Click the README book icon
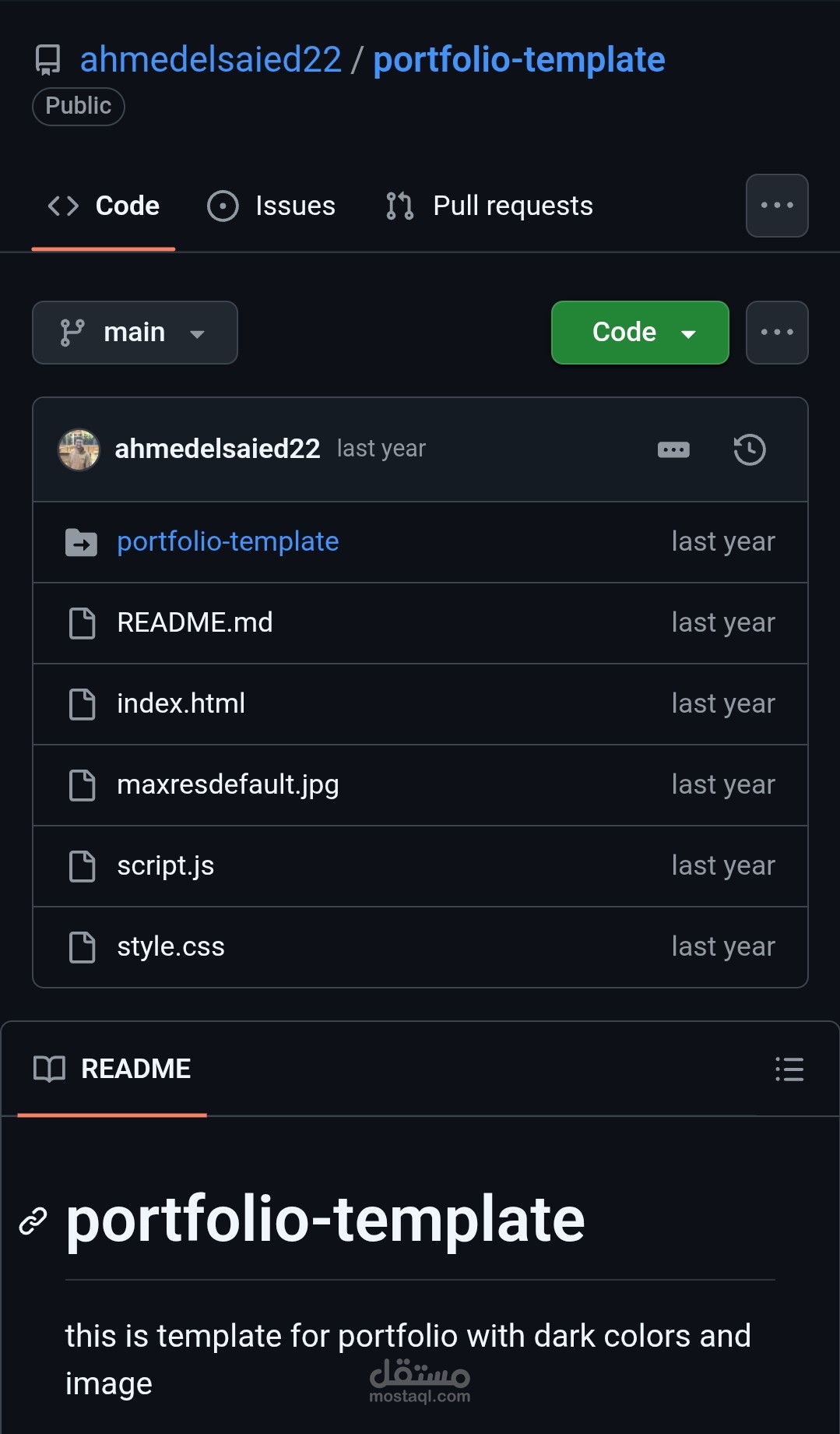 coord(49,1069)
